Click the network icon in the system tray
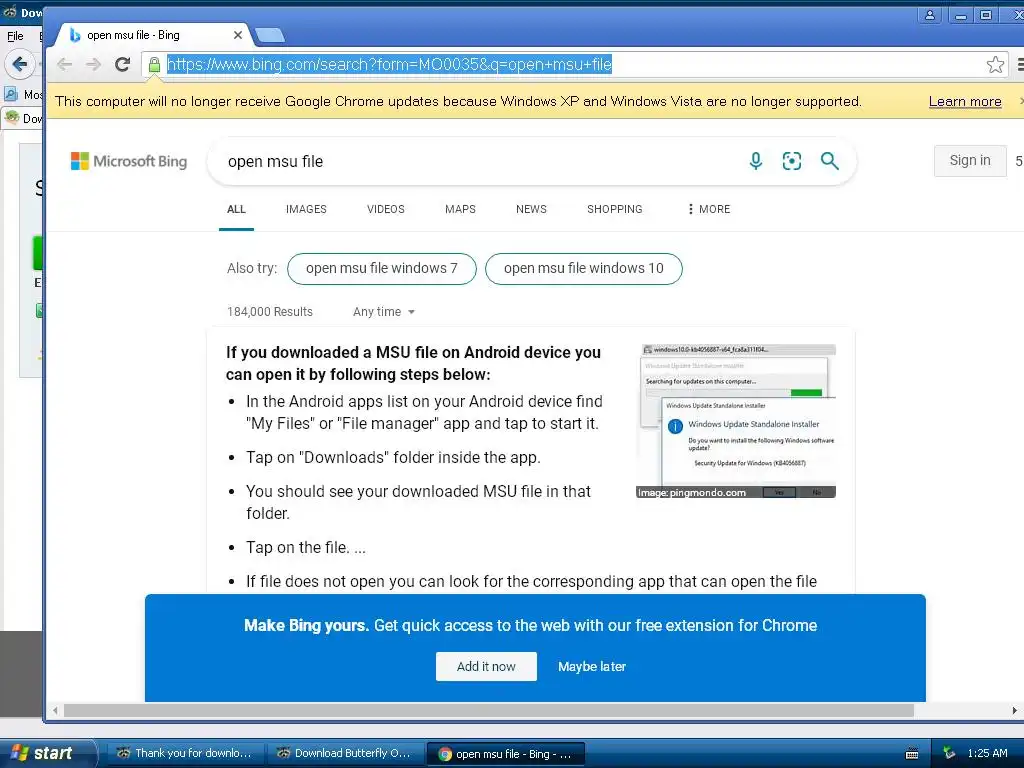 (949, 753)
